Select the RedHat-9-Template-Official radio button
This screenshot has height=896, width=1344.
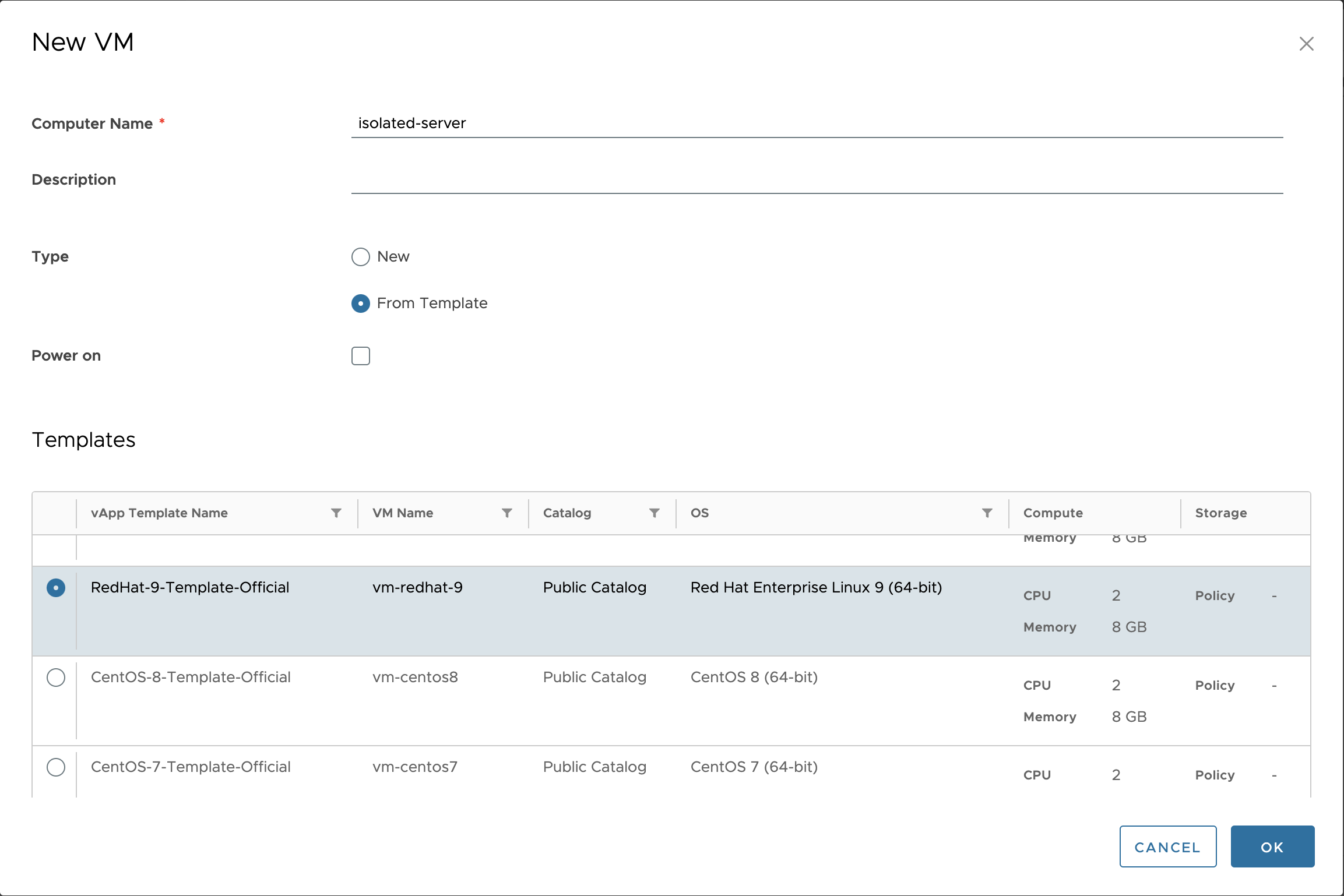[x=56, y=588]
